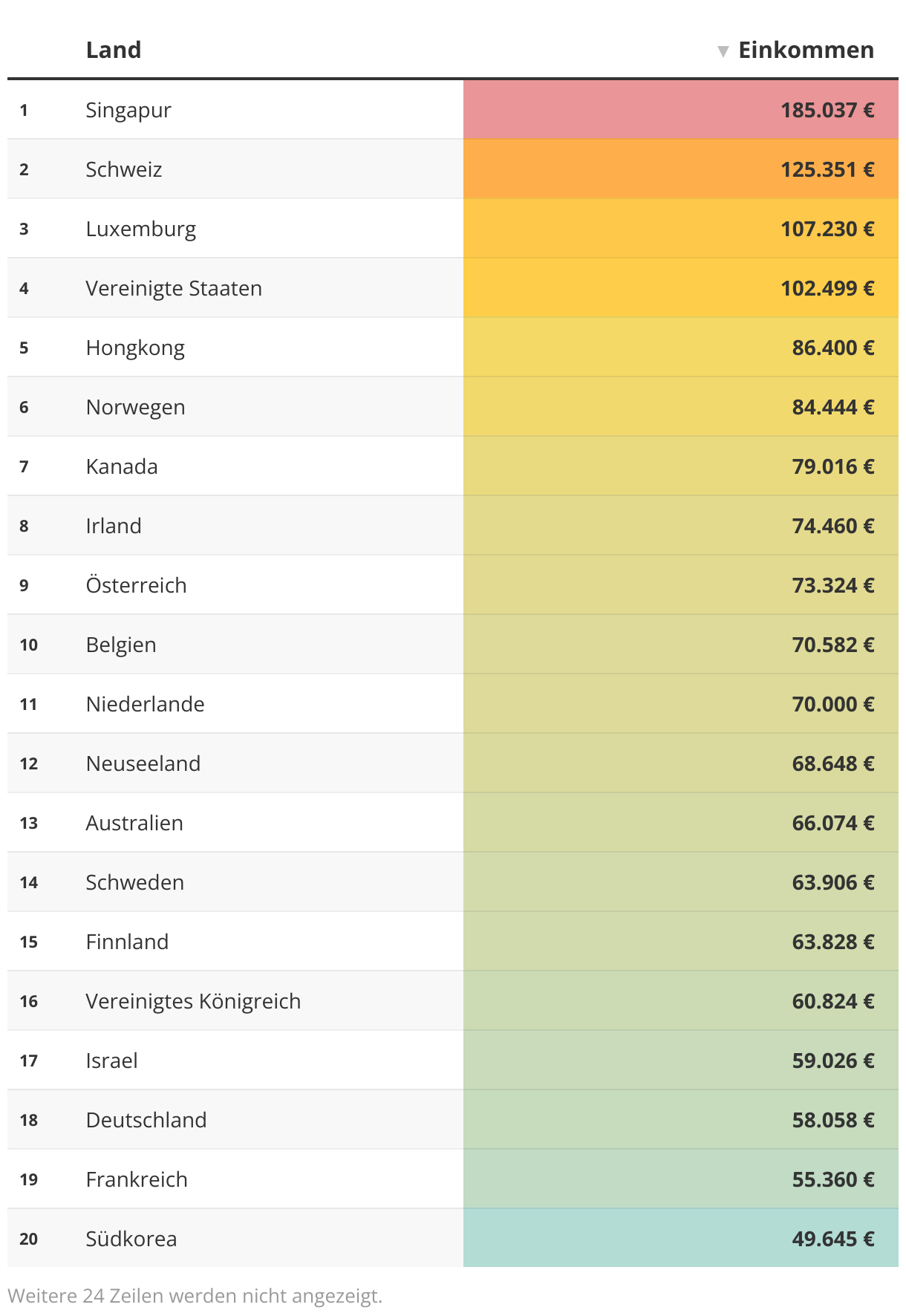This screenshot has width=906, height=1316.
Task: Click the sort arrow beside Einkommen
Action: pos(723,51)
